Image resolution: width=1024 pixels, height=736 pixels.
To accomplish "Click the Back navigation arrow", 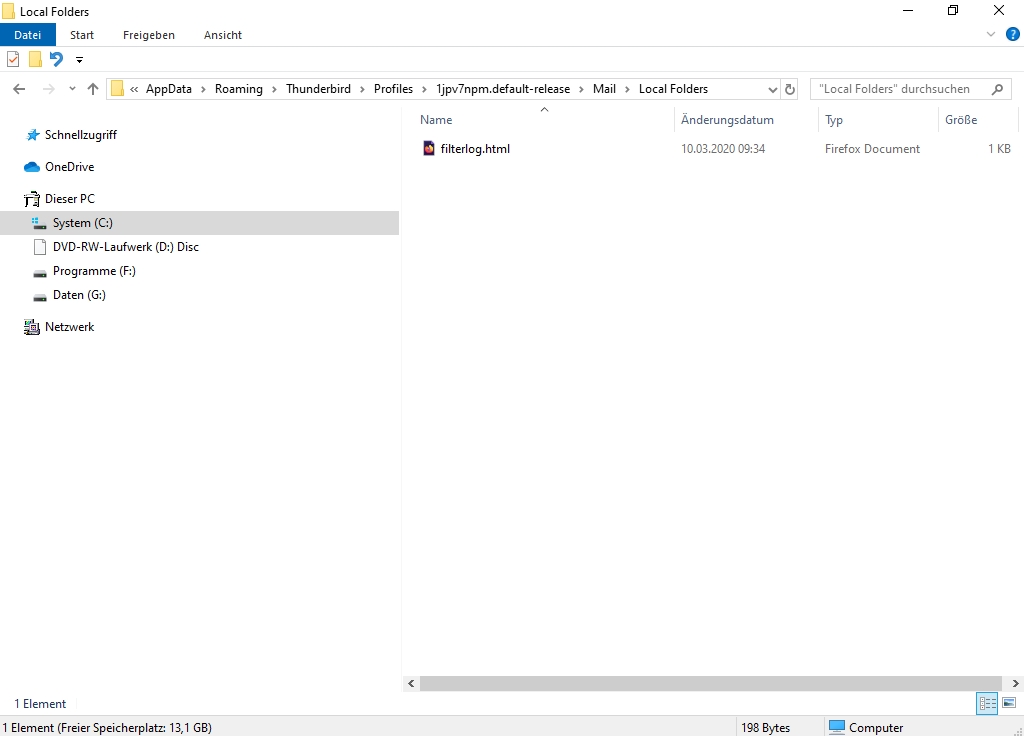I will (19, 89).
